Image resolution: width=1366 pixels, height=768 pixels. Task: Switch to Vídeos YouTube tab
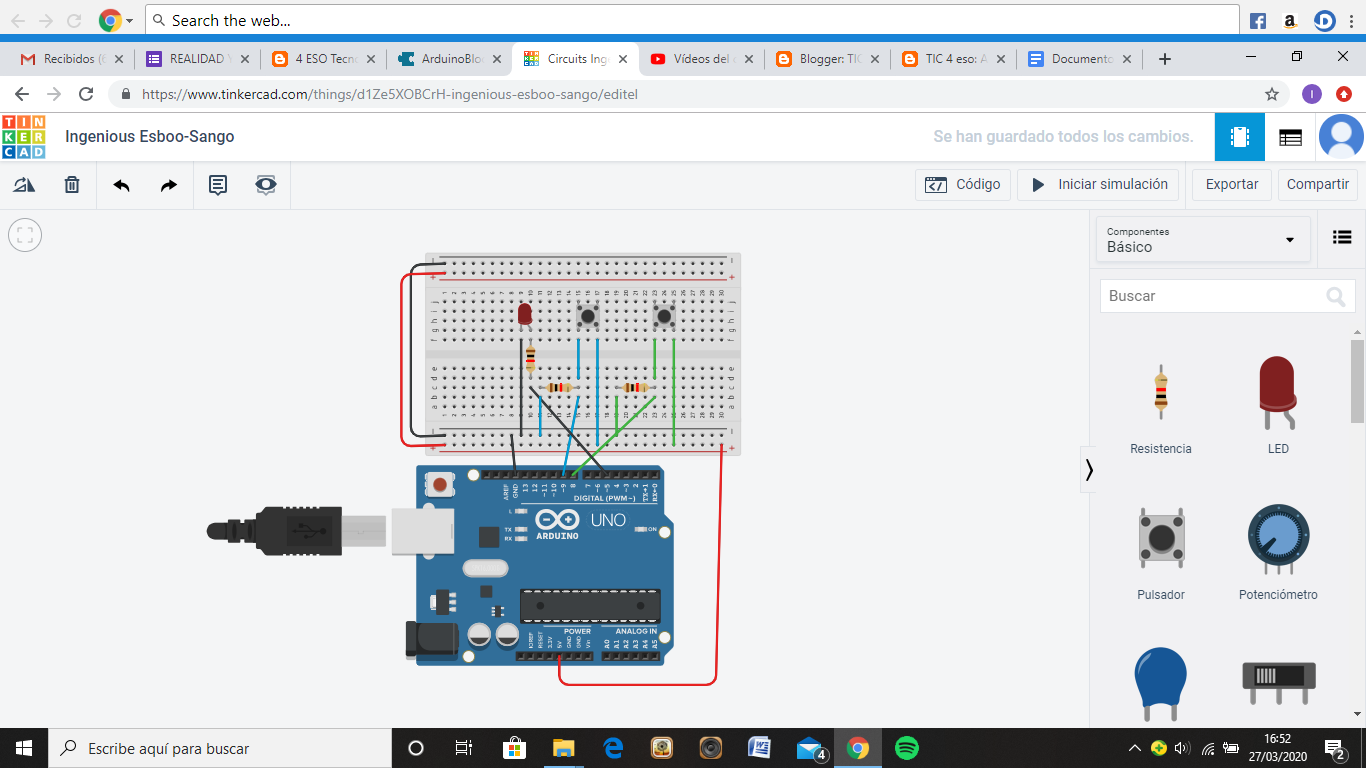(700, 59)
